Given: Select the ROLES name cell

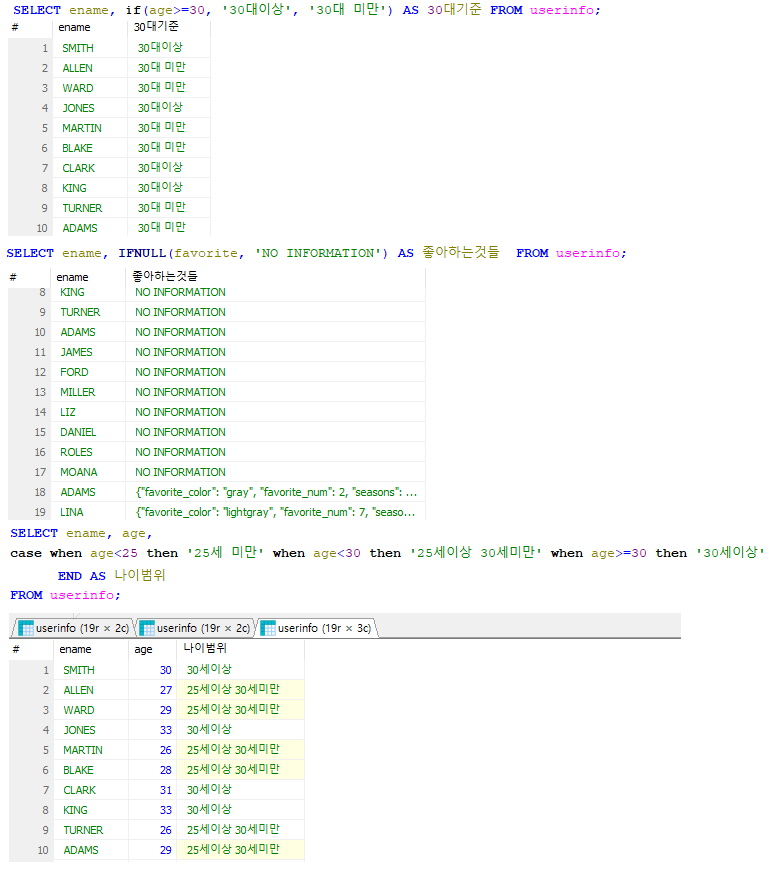Looking at the screenshot, I should pos(88,452).
